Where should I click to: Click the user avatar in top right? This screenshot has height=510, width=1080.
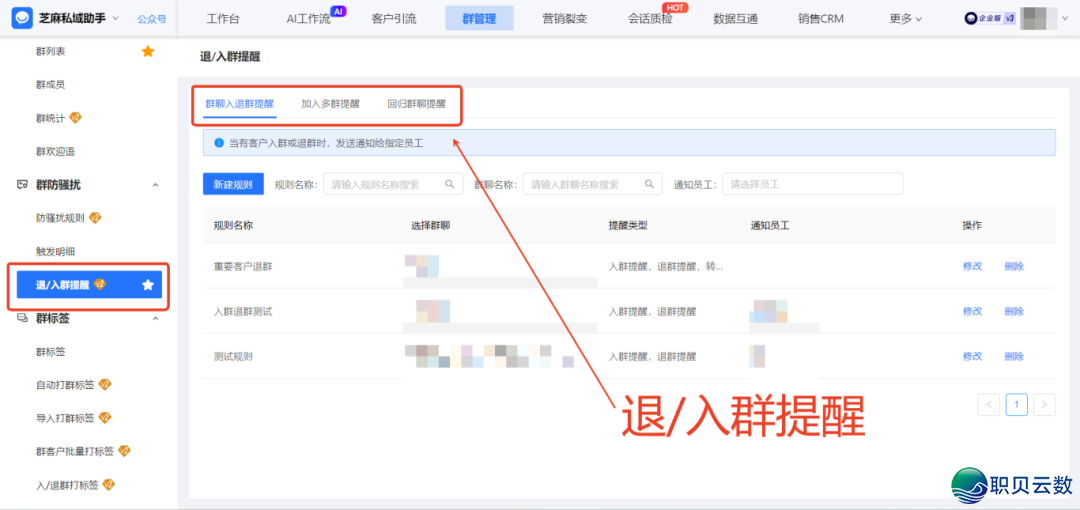pyautogui.click(x=1039, y=19)
